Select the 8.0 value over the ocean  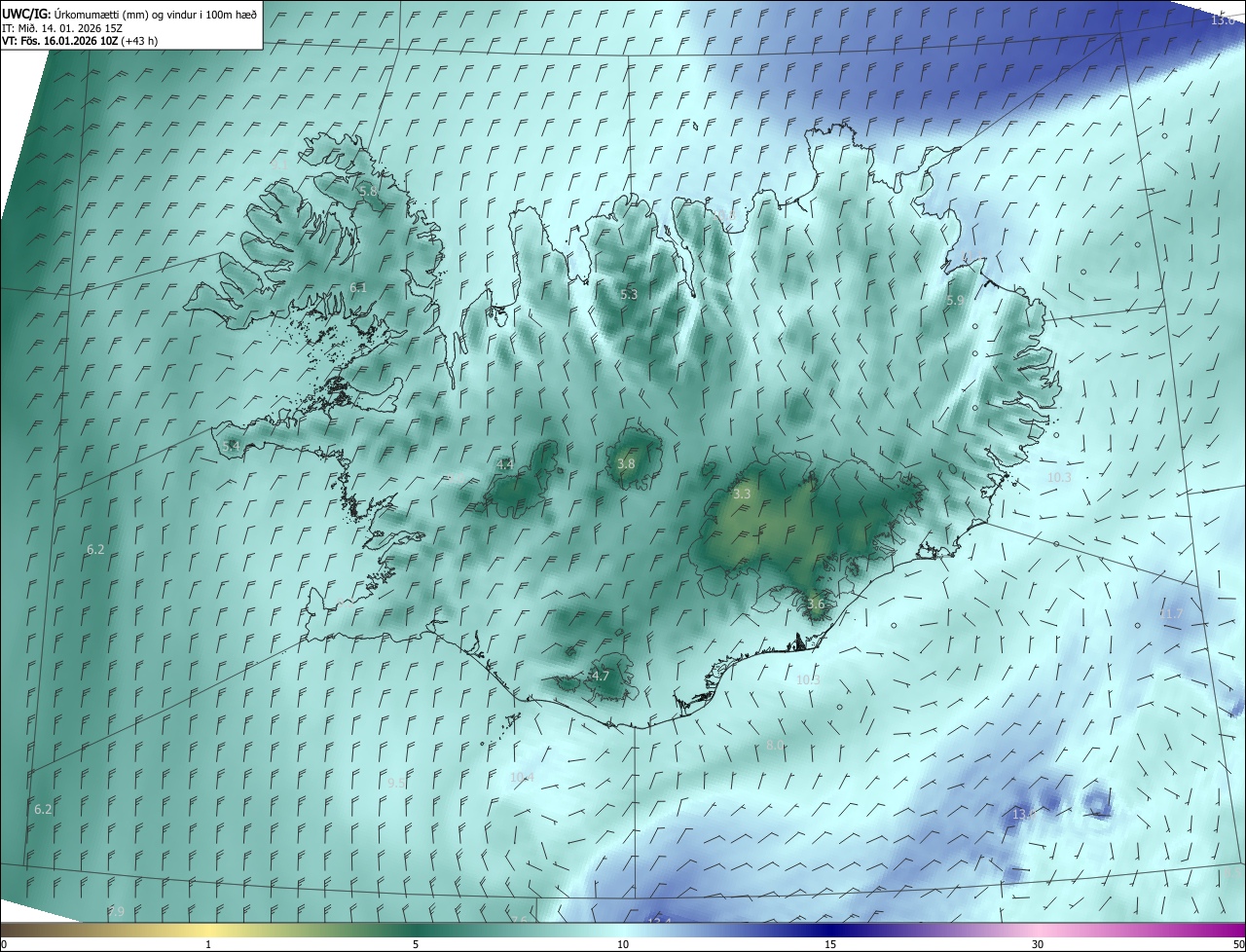(775, 746)
